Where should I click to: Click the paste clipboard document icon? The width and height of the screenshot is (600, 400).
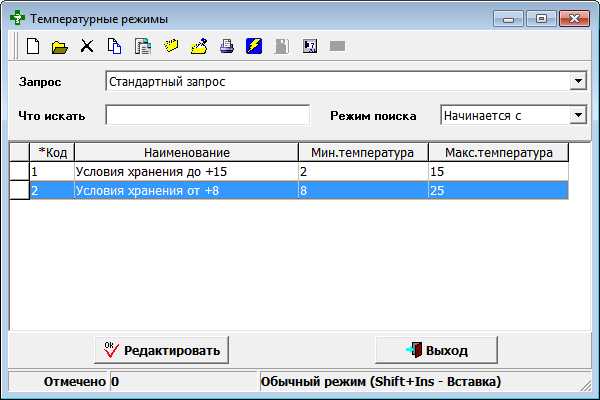143,46
